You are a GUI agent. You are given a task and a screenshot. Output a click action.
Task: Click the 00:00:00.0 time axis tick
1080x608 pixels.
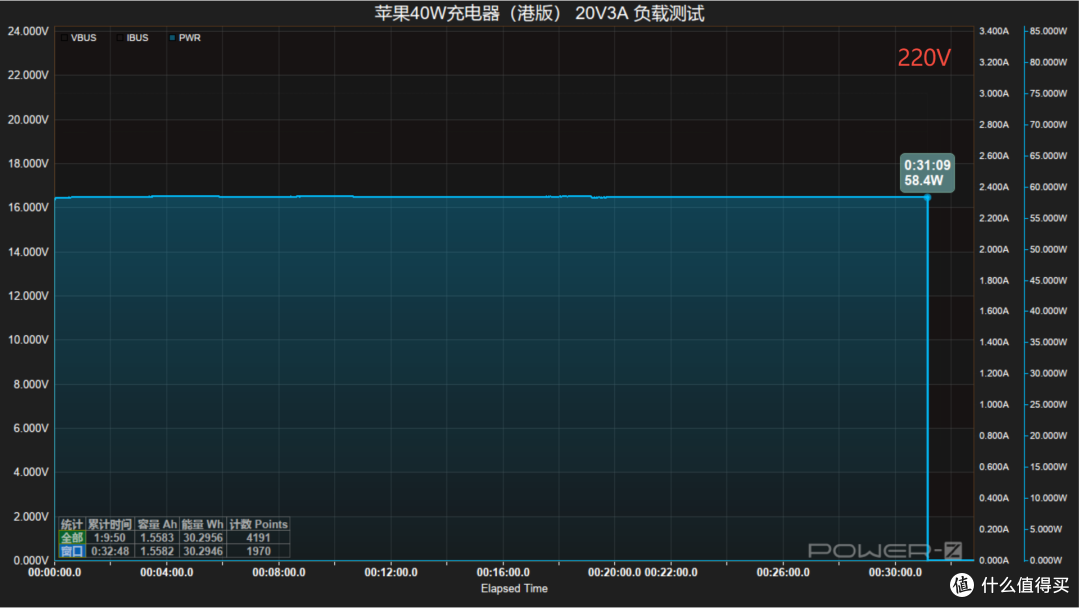[54, 572]
